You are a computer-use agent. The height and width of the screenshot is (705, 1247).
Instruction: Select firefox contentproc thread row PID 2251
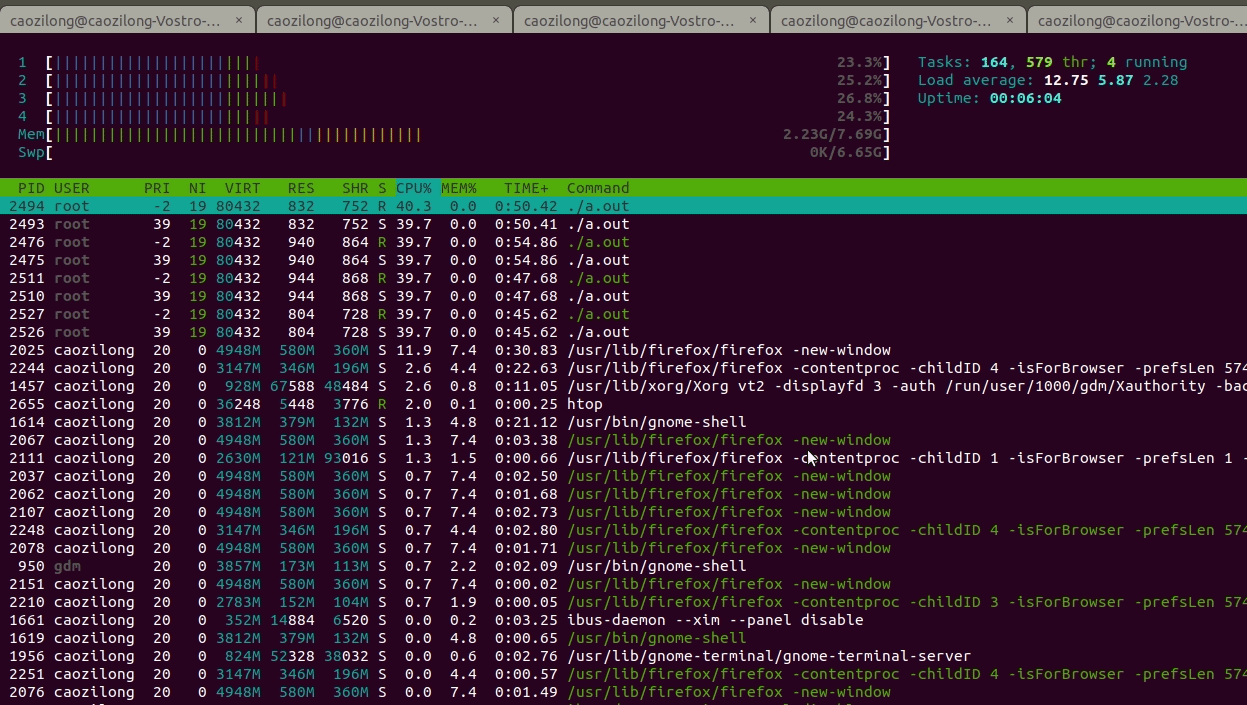pyautogui.click(x=623, y=674)
